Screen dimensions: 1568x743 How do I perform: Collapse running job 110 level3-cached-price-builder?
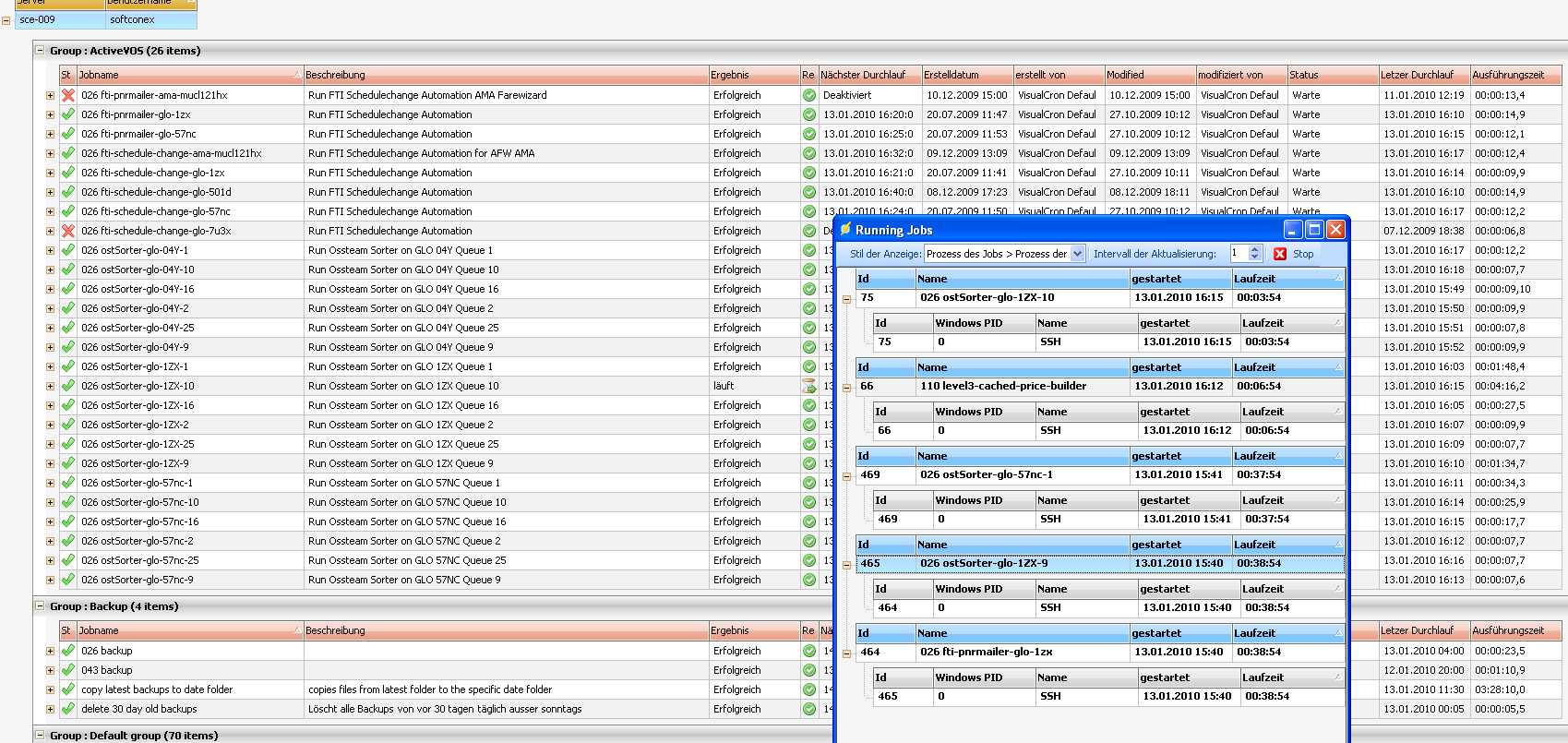pos(847,388)
